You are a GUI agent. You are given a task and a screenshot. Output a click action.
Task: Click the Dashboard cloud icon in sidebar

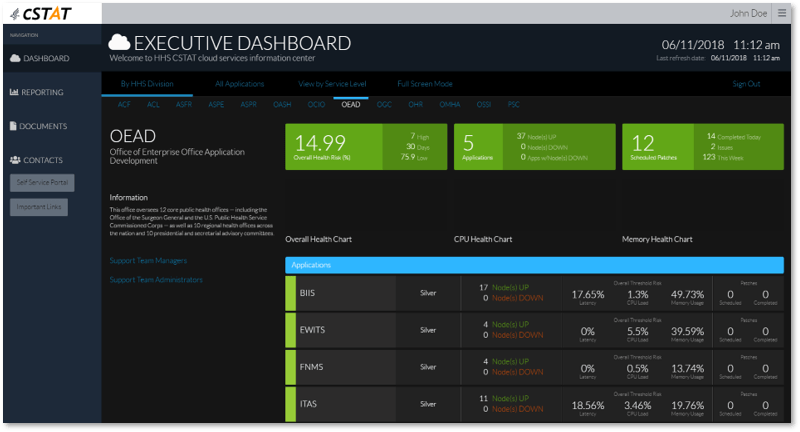pos(15,58)
